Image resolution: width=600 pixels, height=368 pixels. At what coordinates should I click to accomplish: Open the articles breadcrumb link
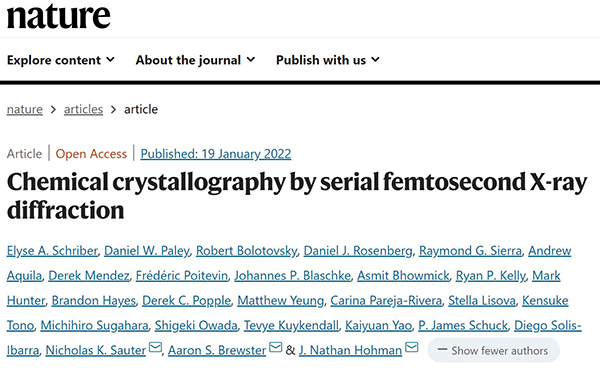pyautogui.click(x=83, y=109)
